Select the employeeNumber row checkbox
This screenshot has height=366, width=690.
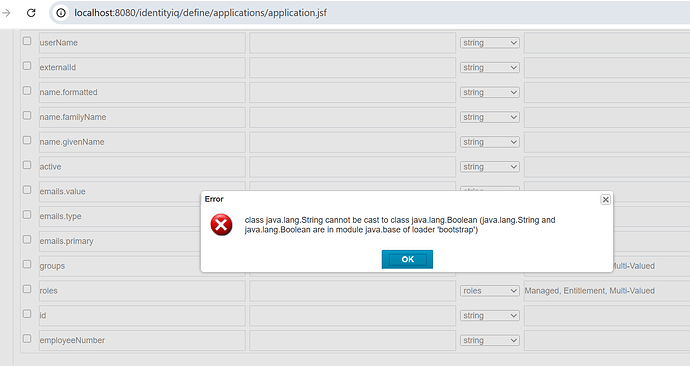click(27, 338)
